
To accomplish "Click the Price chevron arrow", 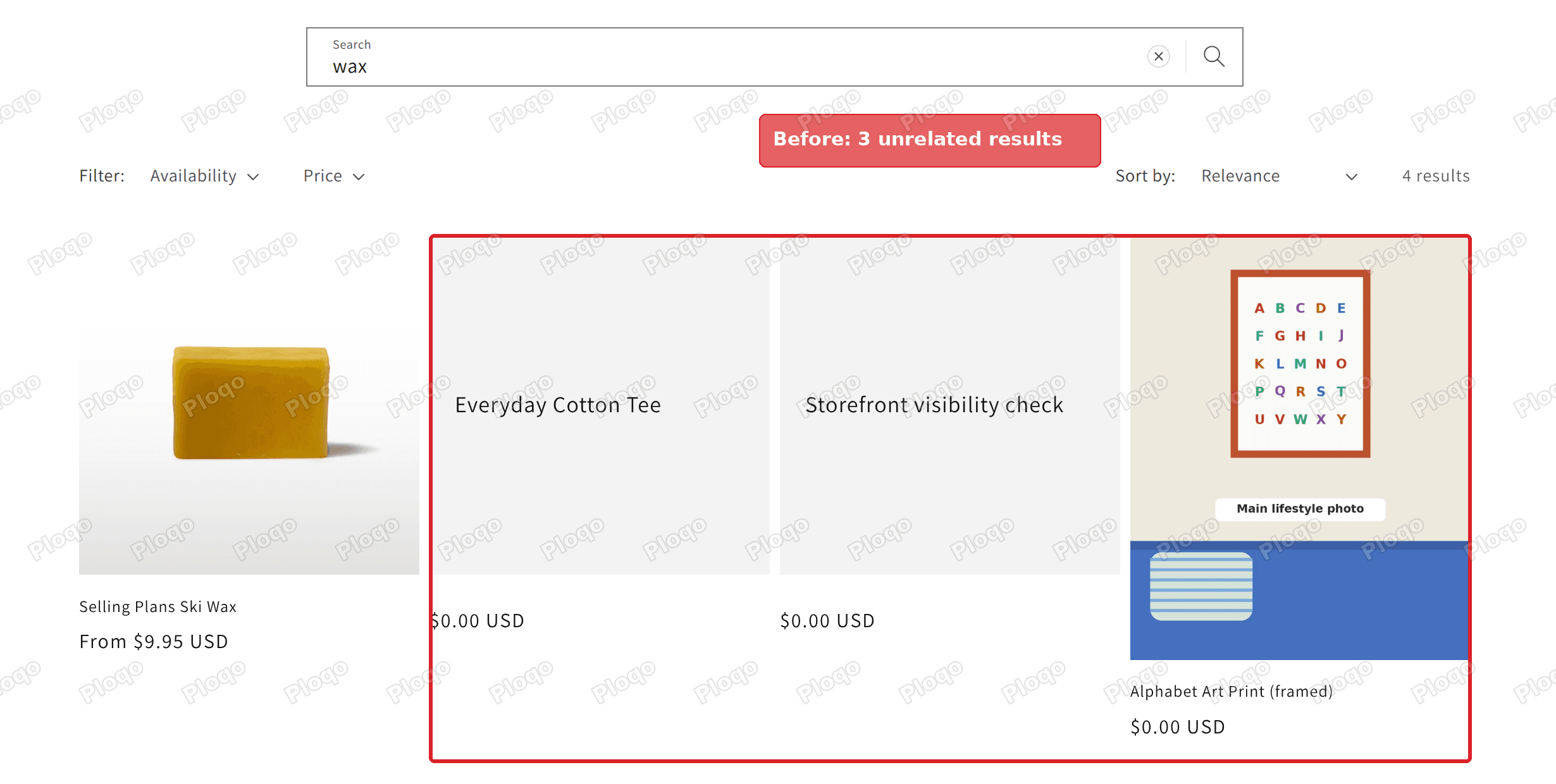I will [x=359, y=177].
